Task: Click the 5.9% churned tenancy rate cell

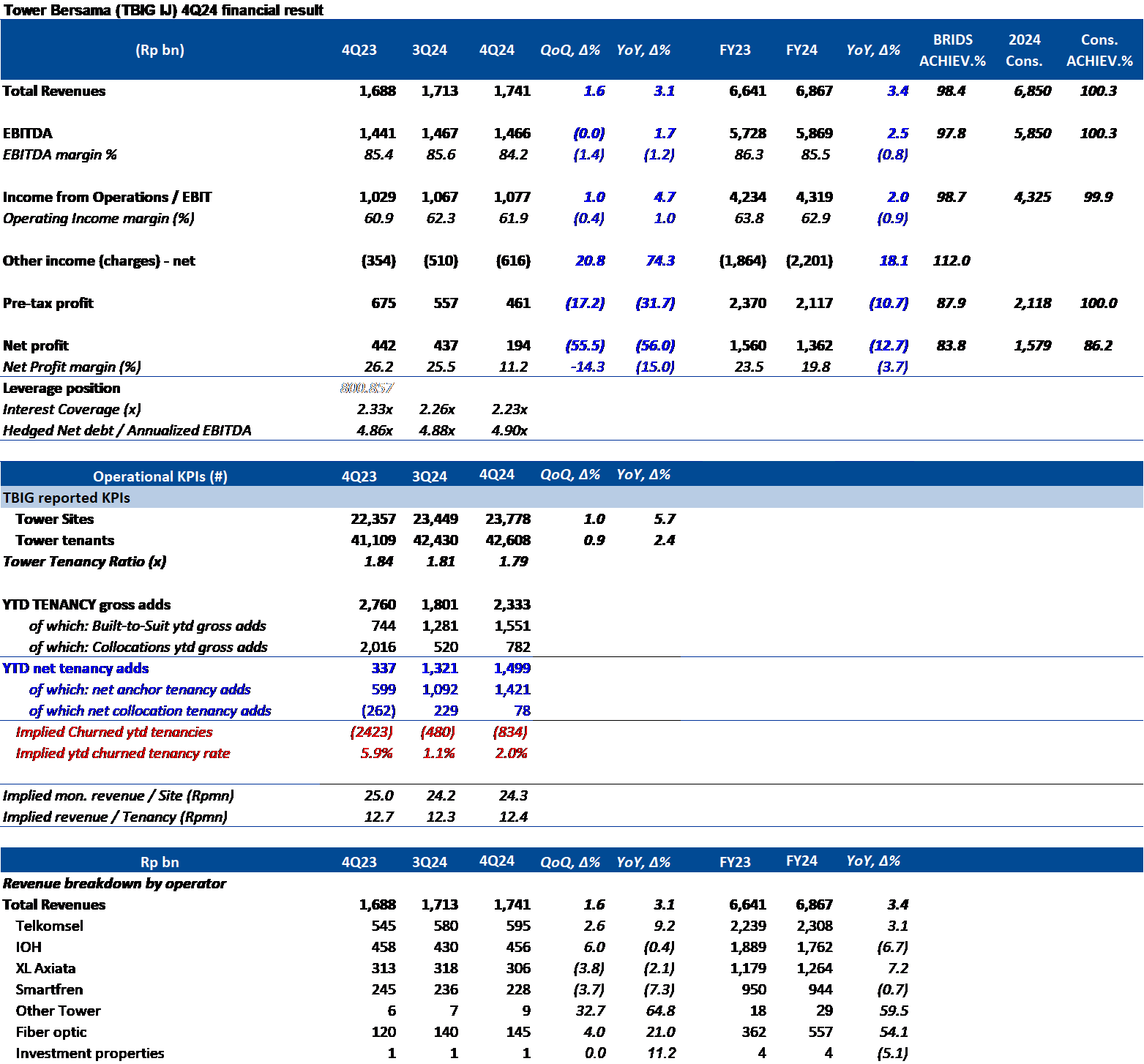Action: click(377, 753)
